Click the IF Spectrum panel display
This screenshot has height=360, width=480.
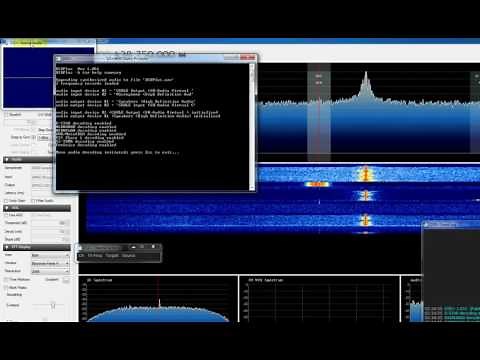(159, 298)
